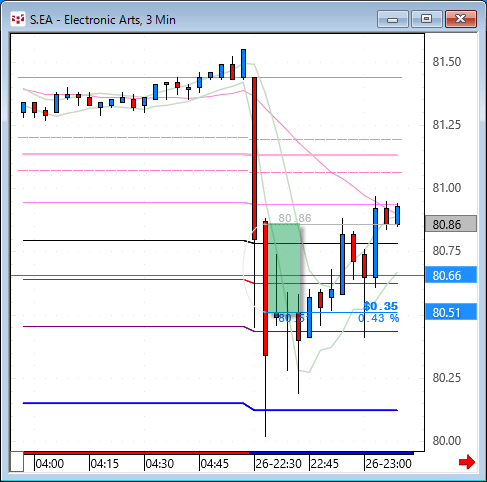
Task: Click the 26-22:30 time axis label
Action: tap(279, 464)
